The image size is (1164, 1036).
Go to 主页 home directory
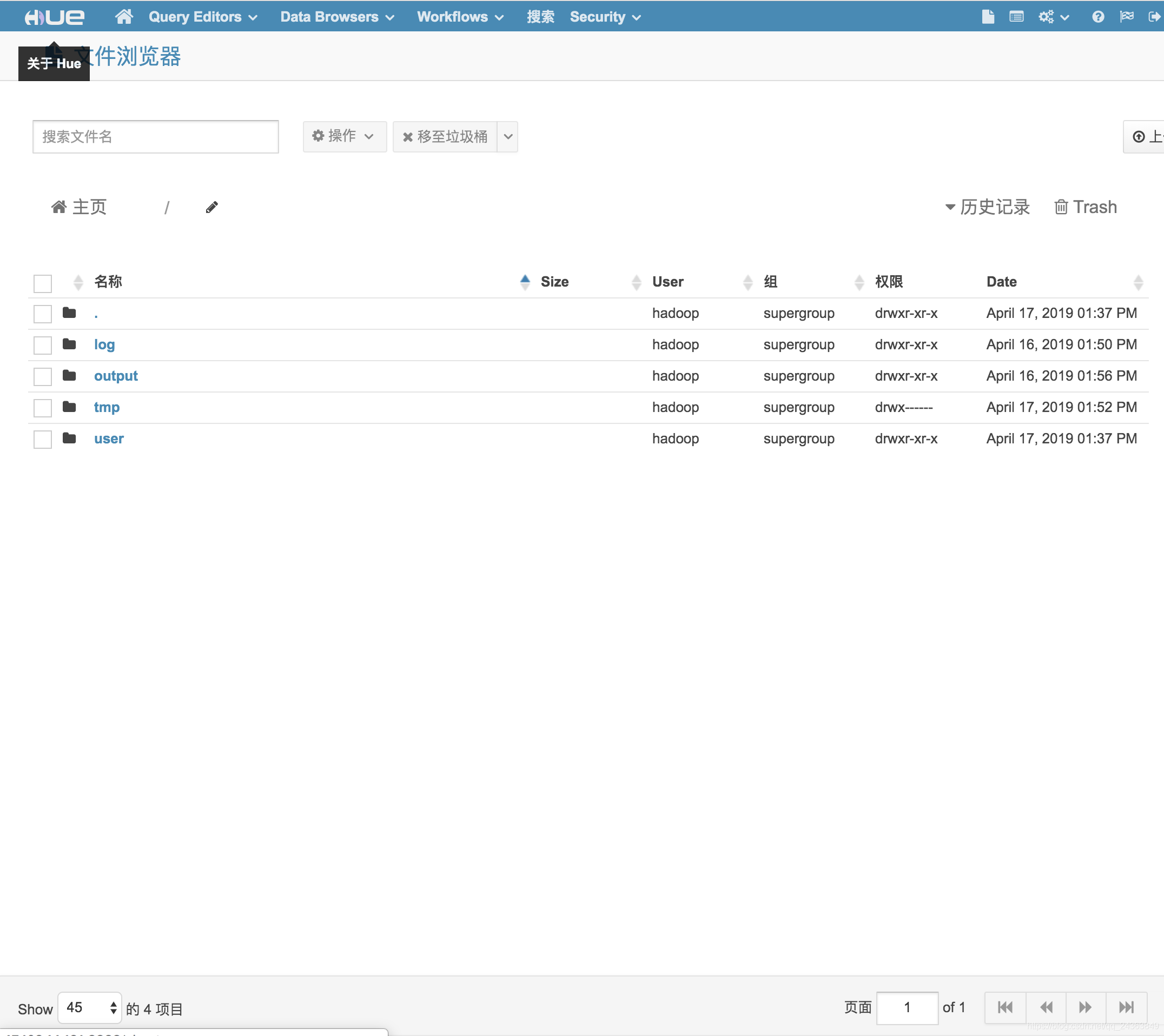click(x=79, y=207)
